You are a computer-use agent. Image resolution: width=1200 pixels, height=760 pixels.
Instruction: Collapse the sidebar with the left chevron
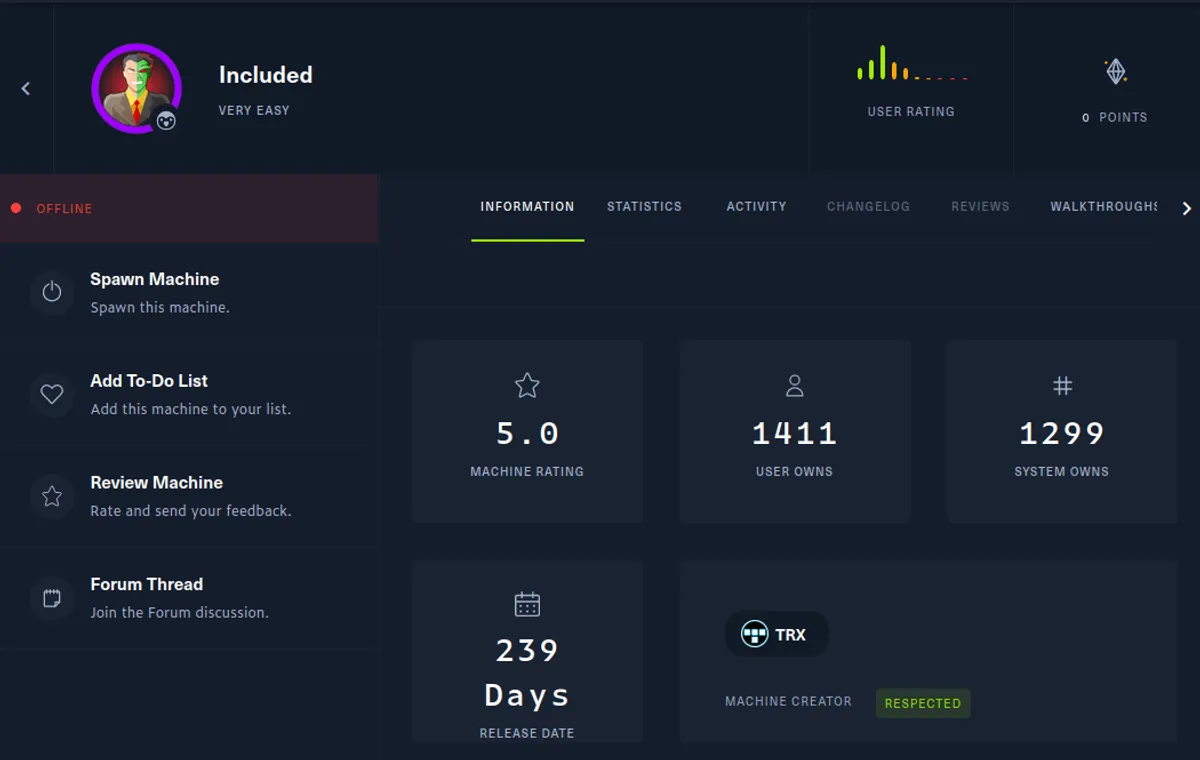(26, 88)
